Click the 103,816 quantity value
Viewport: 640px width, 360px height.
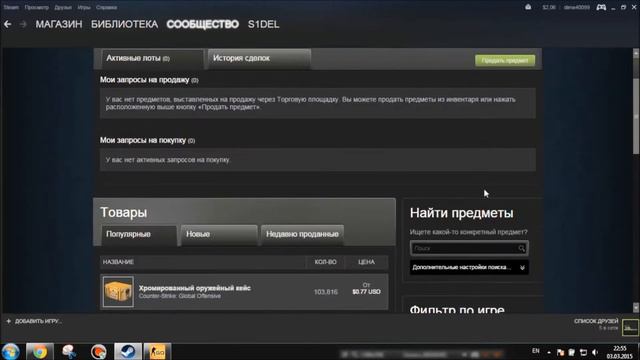[x=326, y=292]
